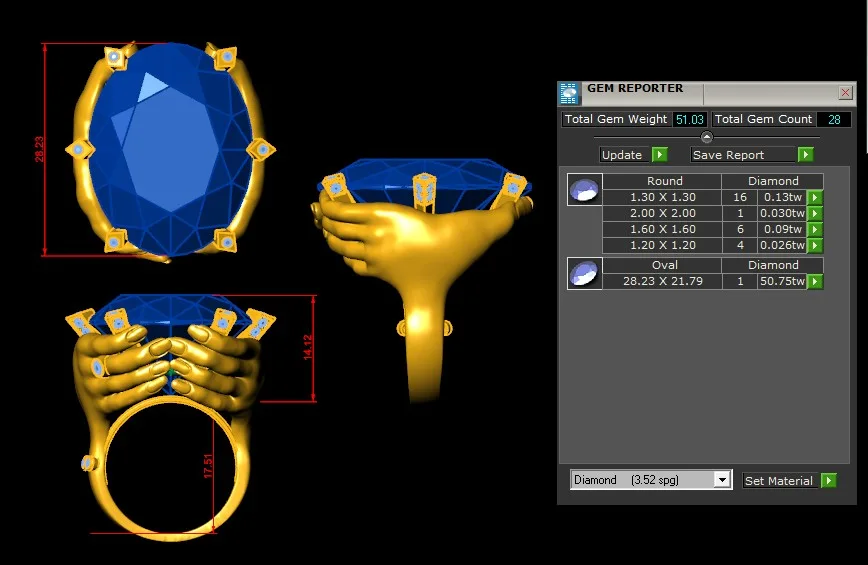Screen dimensions: 868x565
Task: Click green arrow for 1.30 X 1.30 row
Action: tap(815, 198)
